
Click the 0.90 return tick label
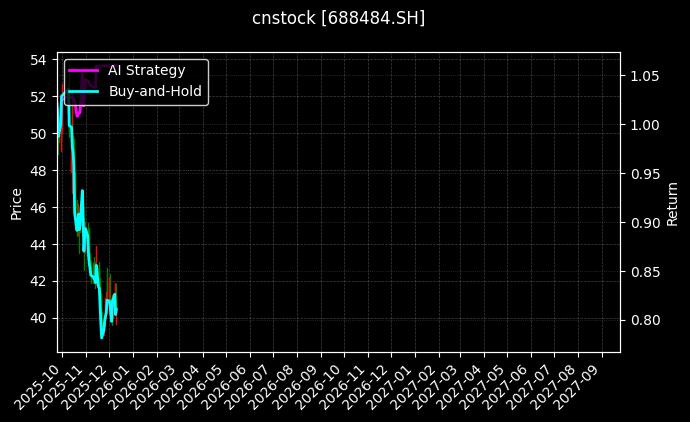coord(643,223)
